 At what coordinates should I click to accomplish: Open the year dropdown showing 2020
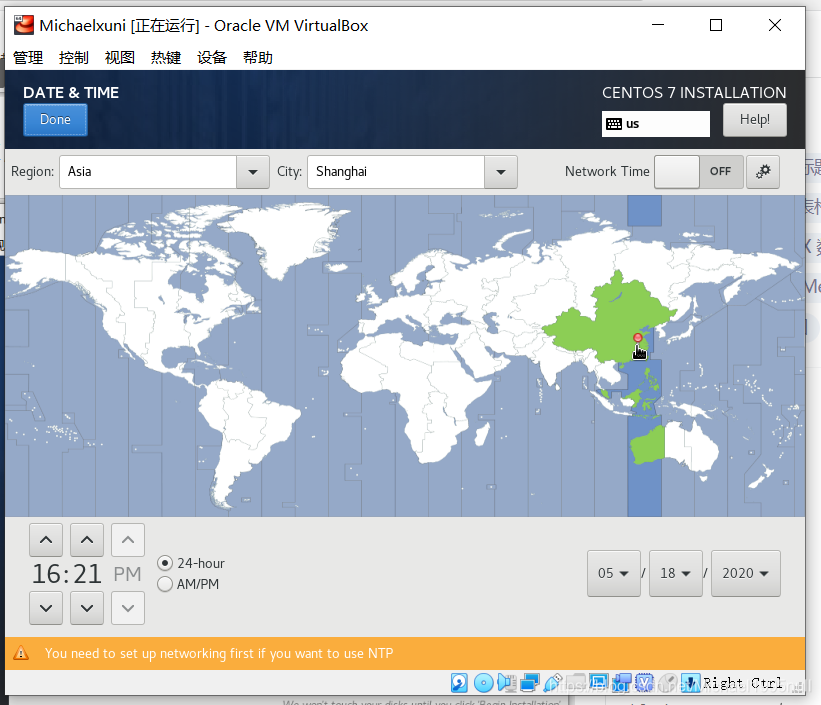click(x=746, y=573)
